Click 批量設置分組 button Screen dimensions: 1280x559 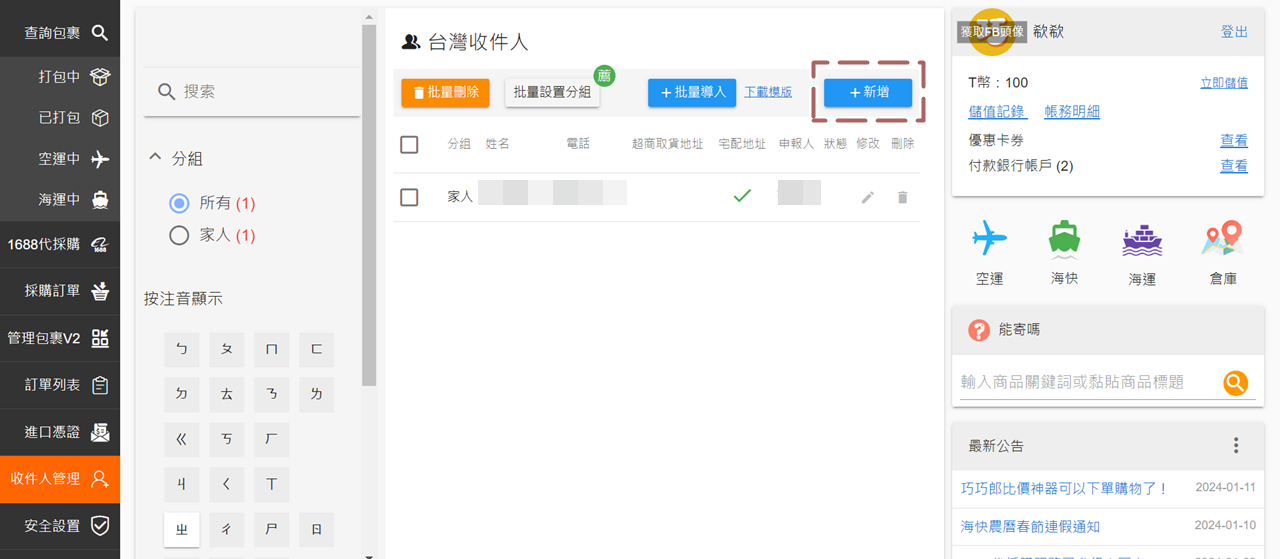tap(552, 92)
